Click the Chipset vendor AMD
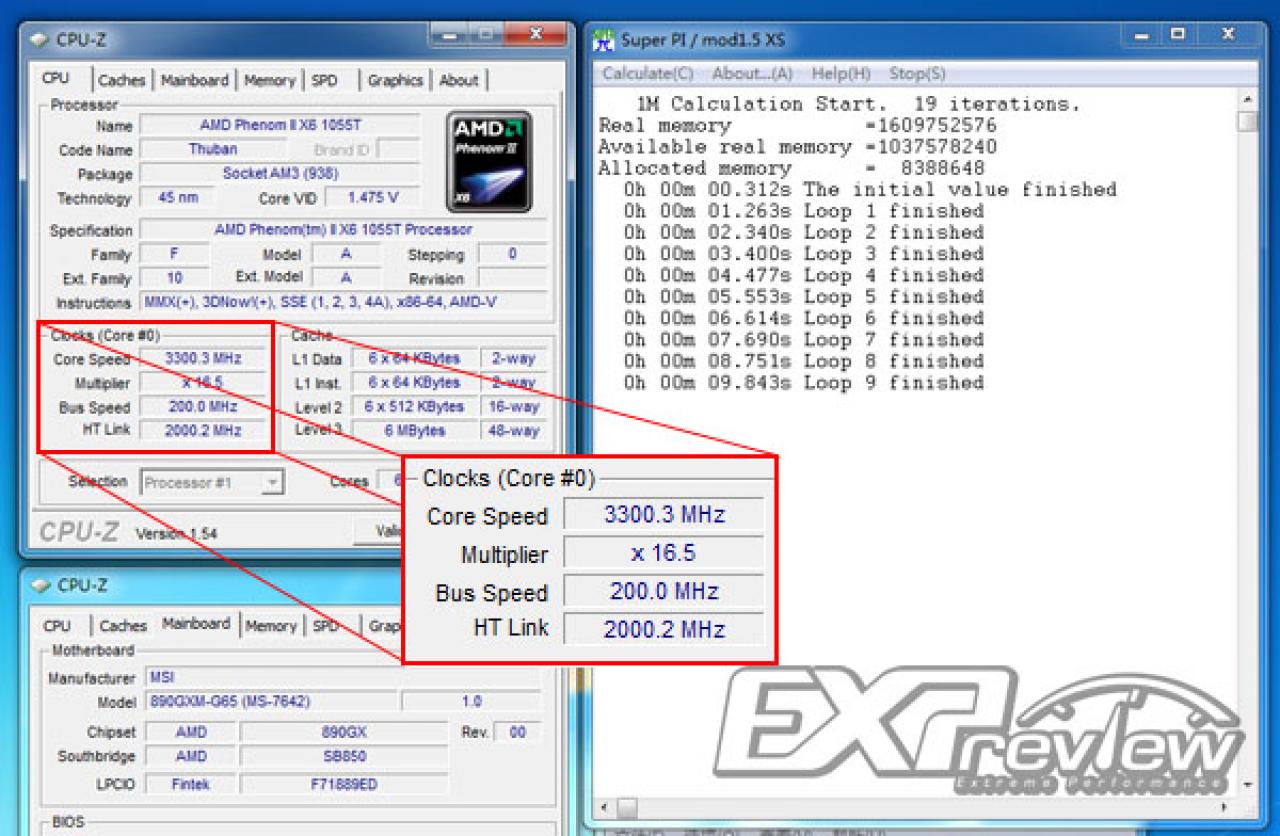The image size is (1280, 836). pos(191,732)
